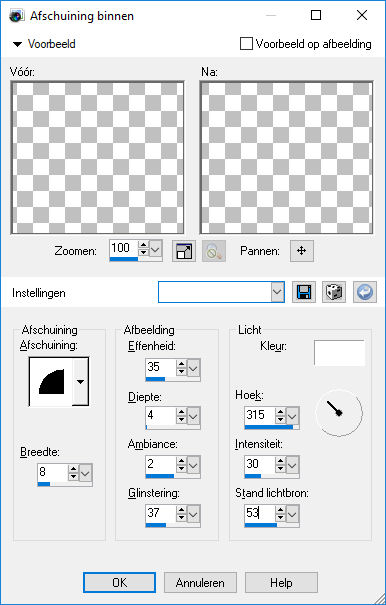Screen dimensions: 386x605
Task: Click the save preset floppy disk icon
Action: (304, 292)
